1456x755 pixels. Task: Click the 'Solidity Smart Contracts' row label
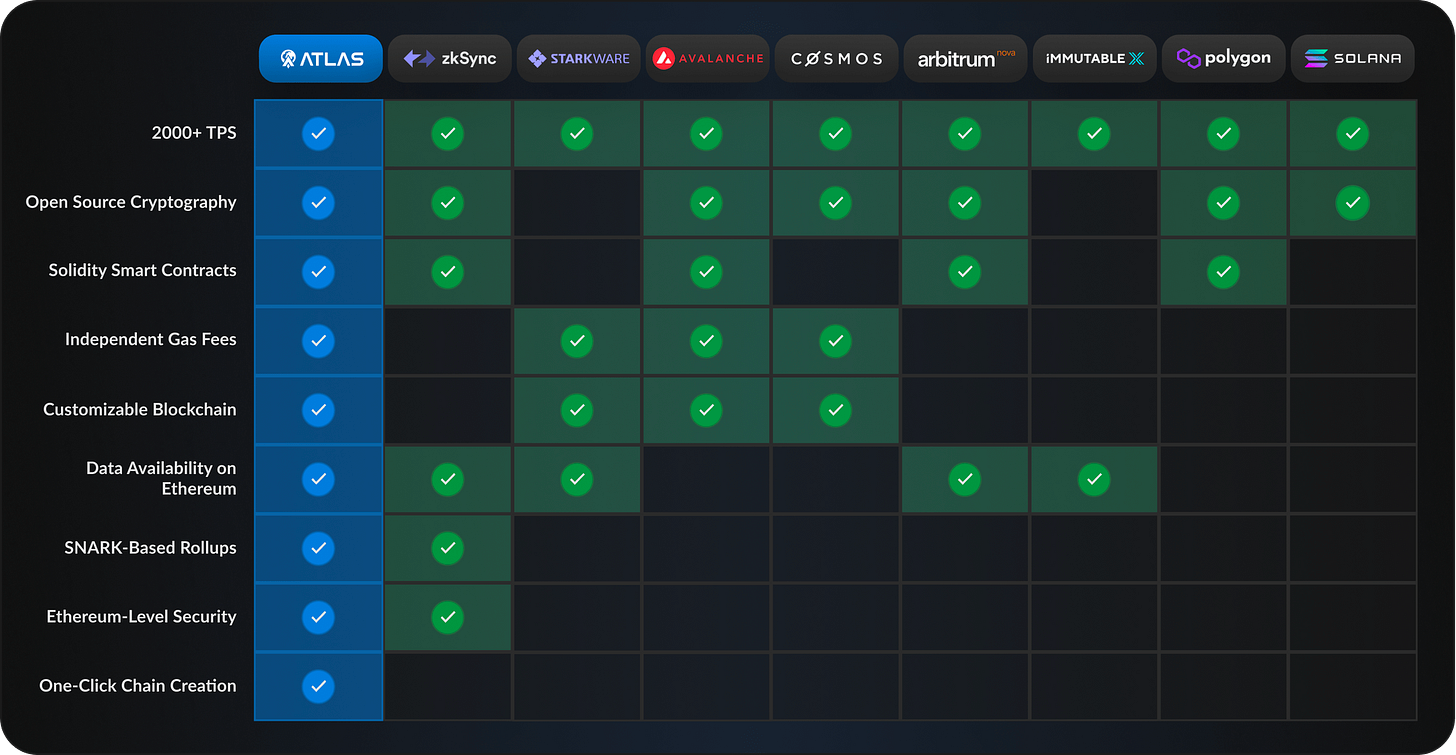click(x=142, y=271)
